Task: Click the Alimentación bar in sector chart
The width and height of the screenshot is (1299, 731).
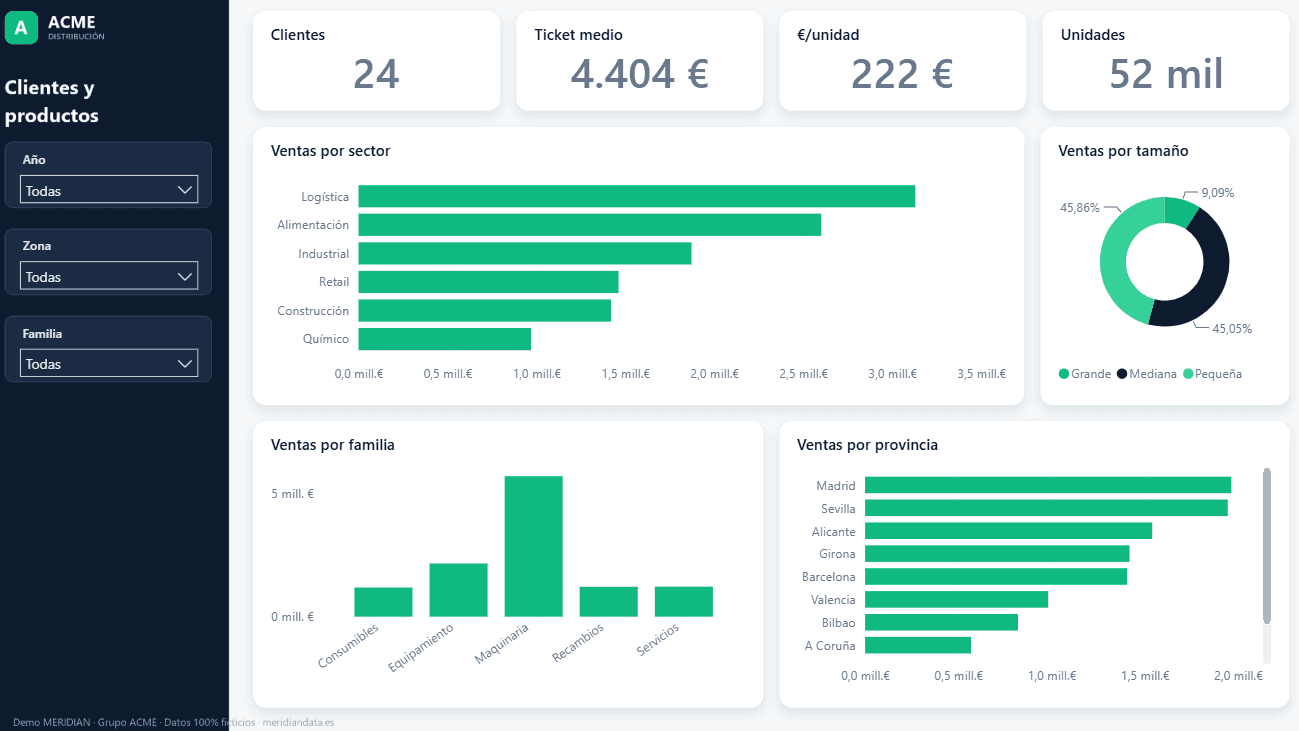Action: [x=590, y=225]
